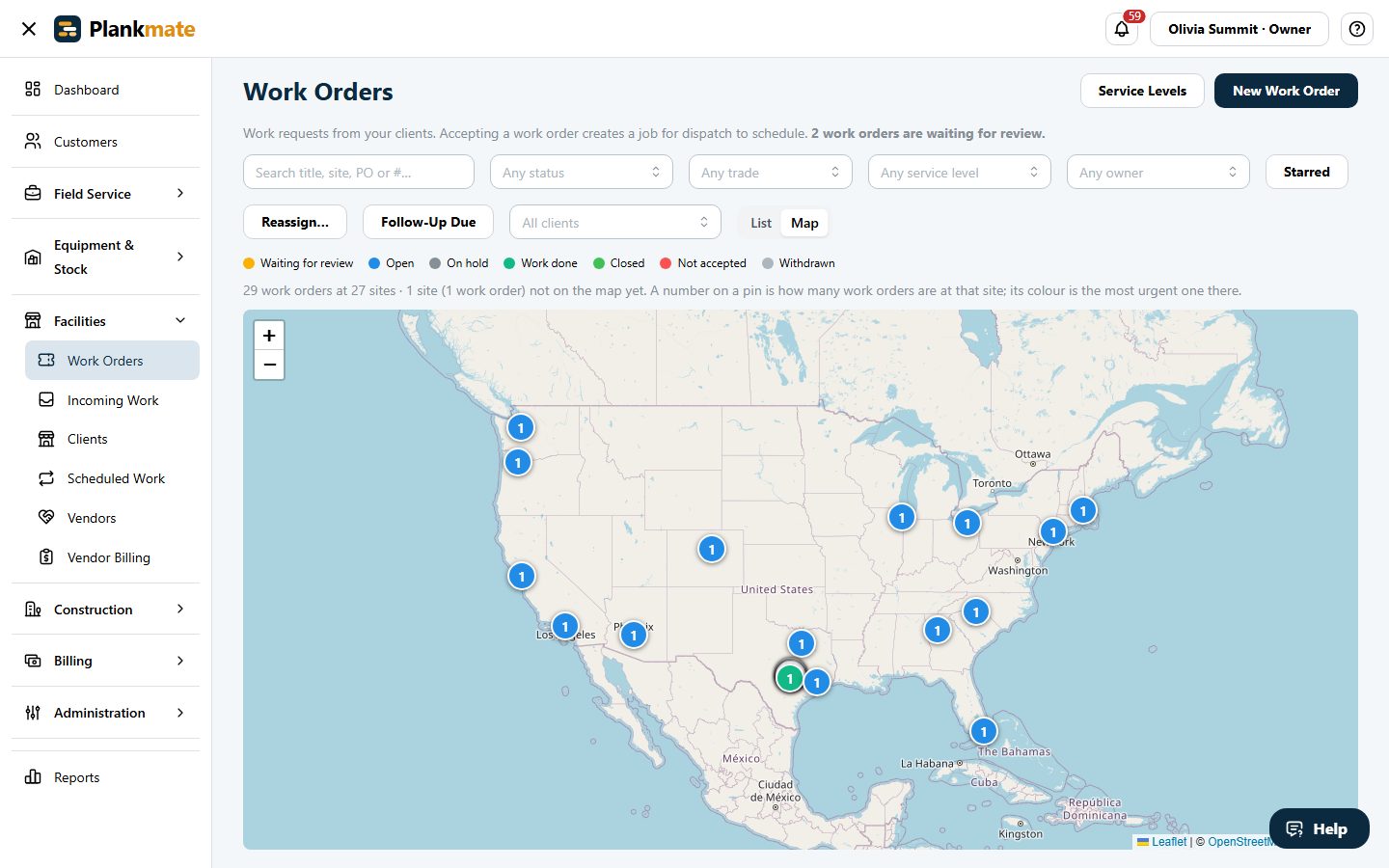Zoom out the map with minus
Viewport: 1389px width, 868px height.
269,365
